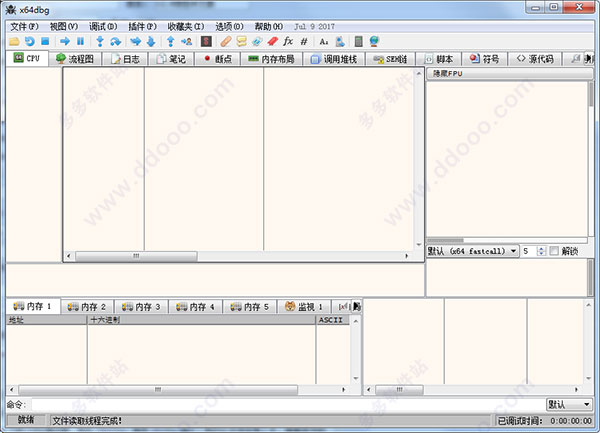600x433 pixels.
Task: Switch to the 符号 tab
Action: [484, 59]
